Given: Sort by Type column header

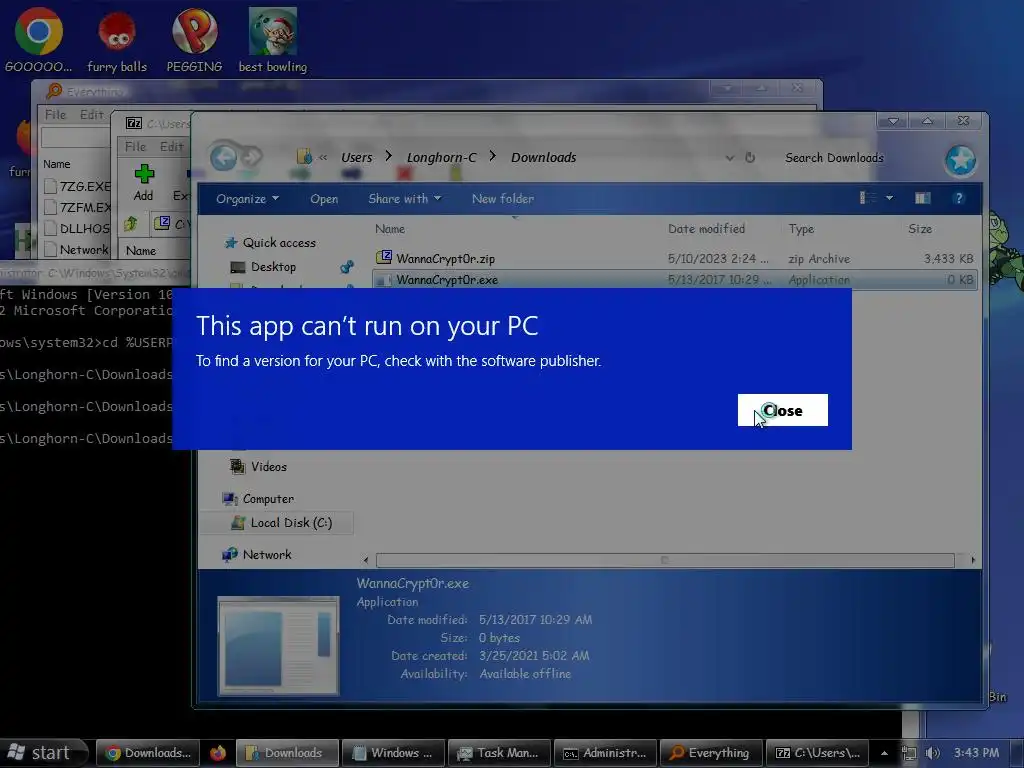Looking at the screenshot, I should point(801,229).
